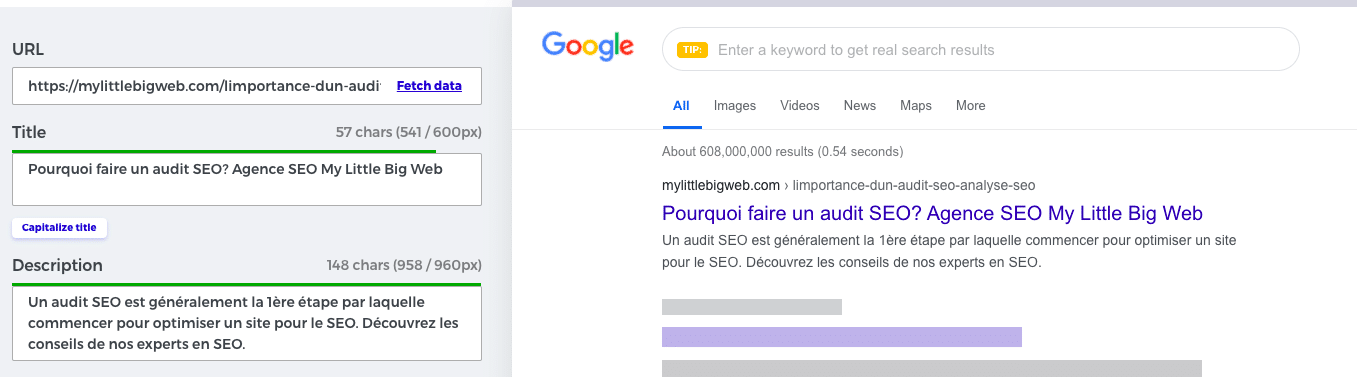Click the Fetch data link
The image size is (1357, 377).
tap(429, 86)
